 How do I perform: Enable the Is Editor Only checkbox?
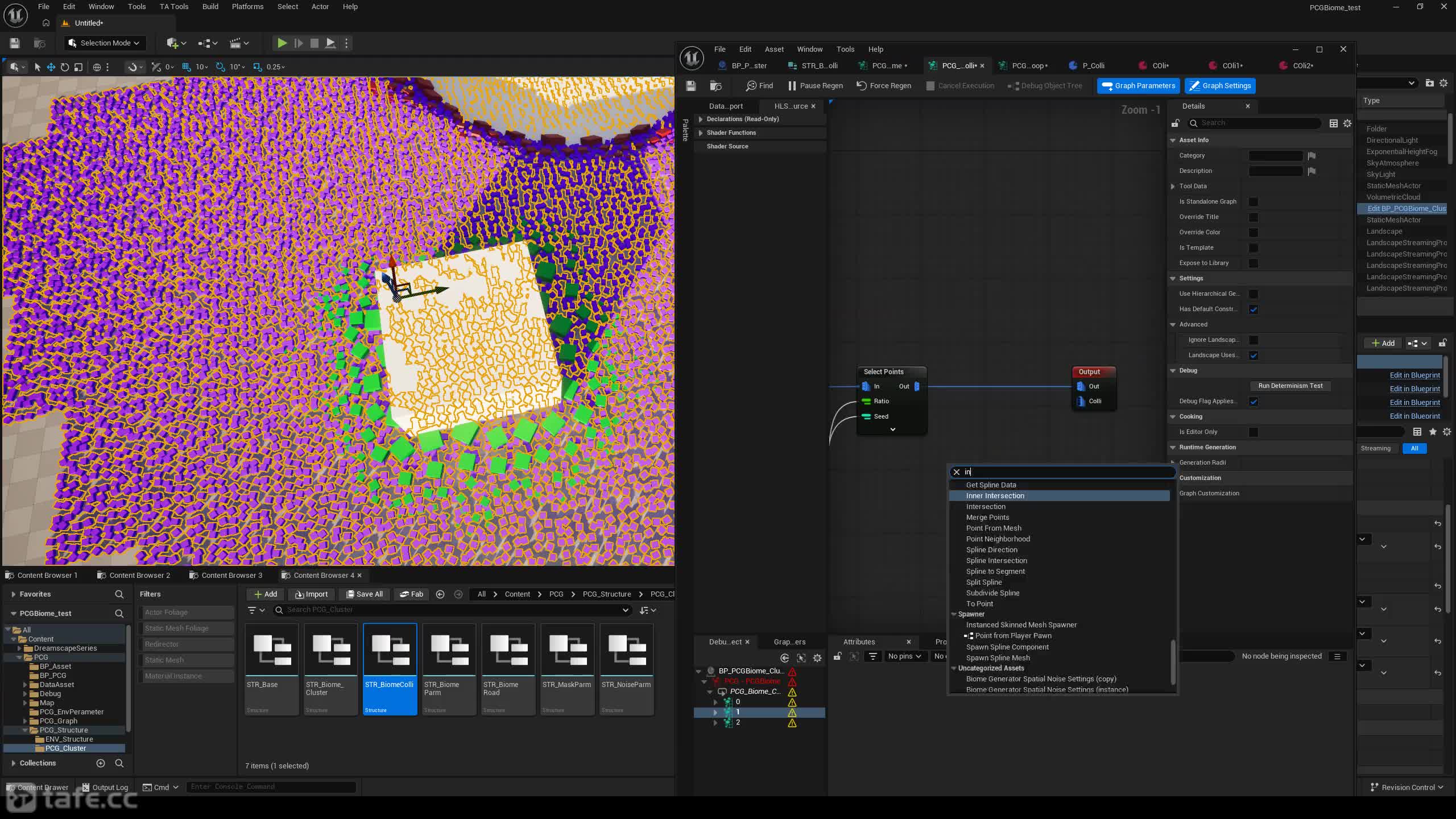pyautogui.click(x=1253, y=432)
